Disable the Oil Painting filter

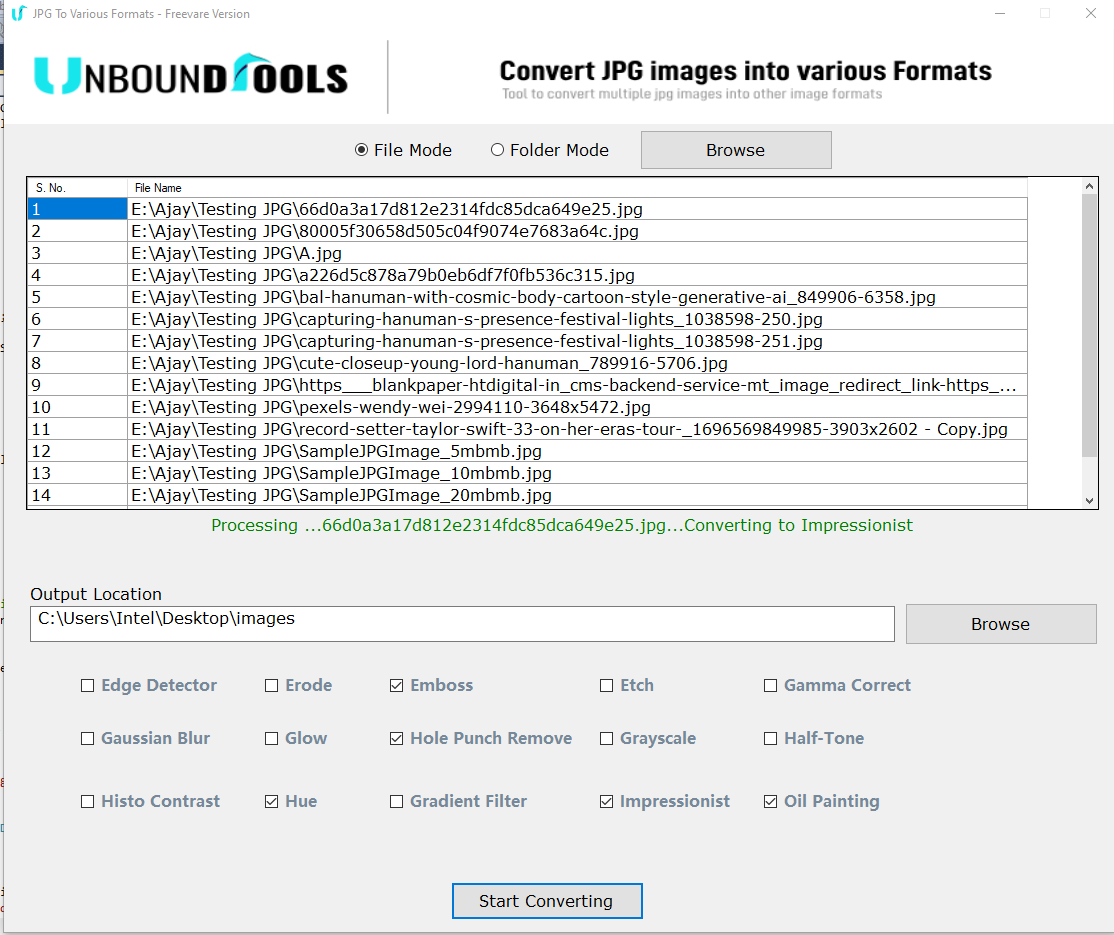click(x=770, y=800)
